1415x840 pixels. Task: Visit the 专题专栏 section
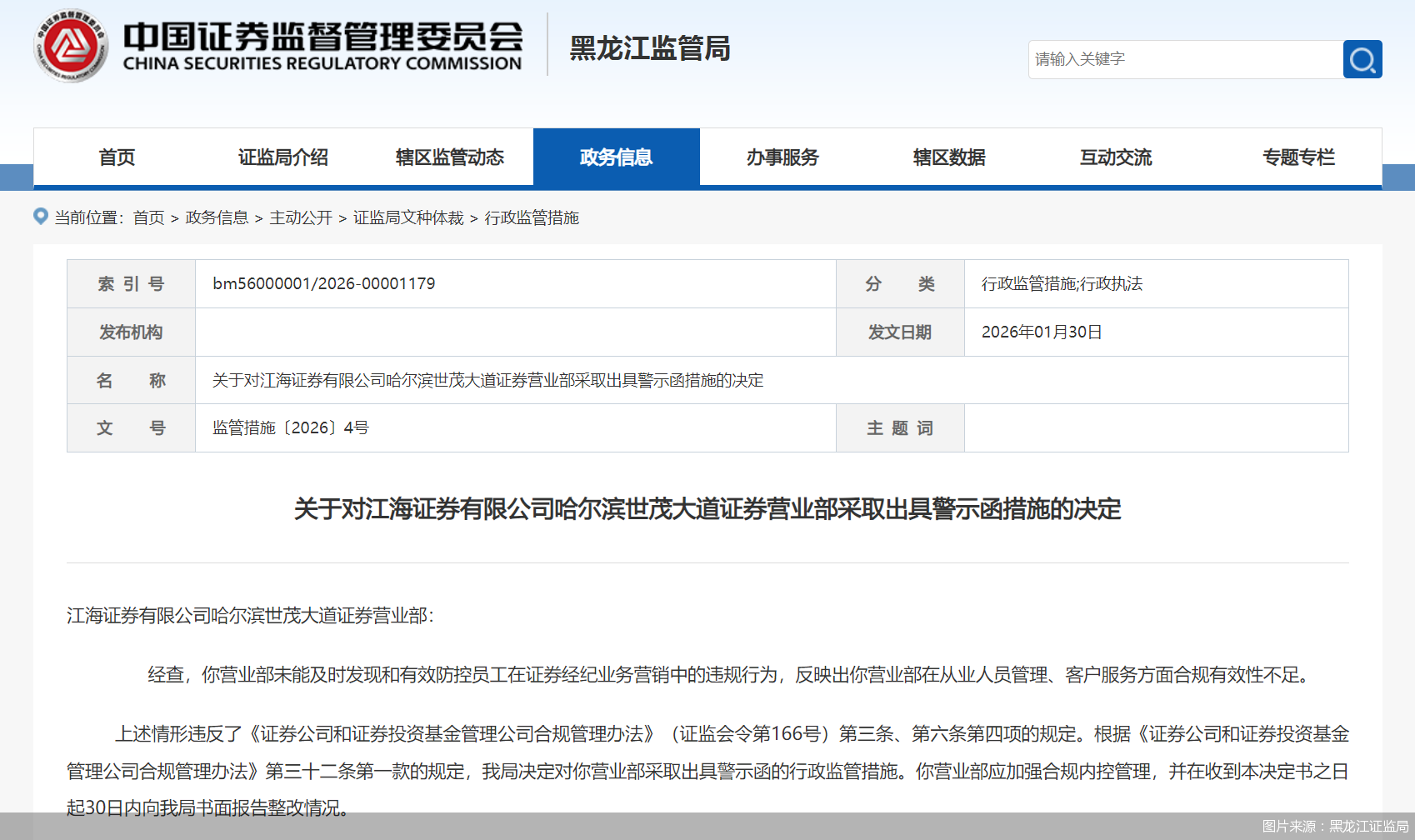pyautogui.click(x=1298, y=157)
